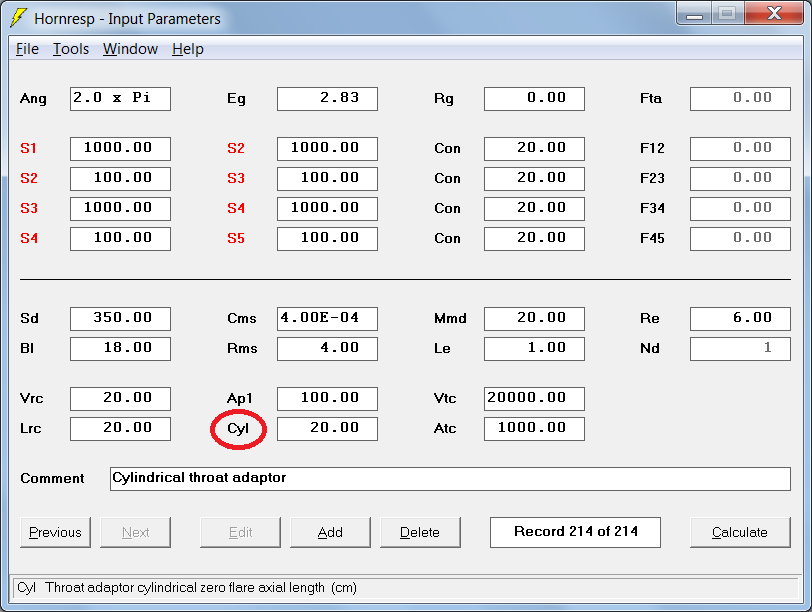The width and height of the screenshot is (812, 612).
Task: Click the Con field in the F23 row
Action: click(534, 179)
